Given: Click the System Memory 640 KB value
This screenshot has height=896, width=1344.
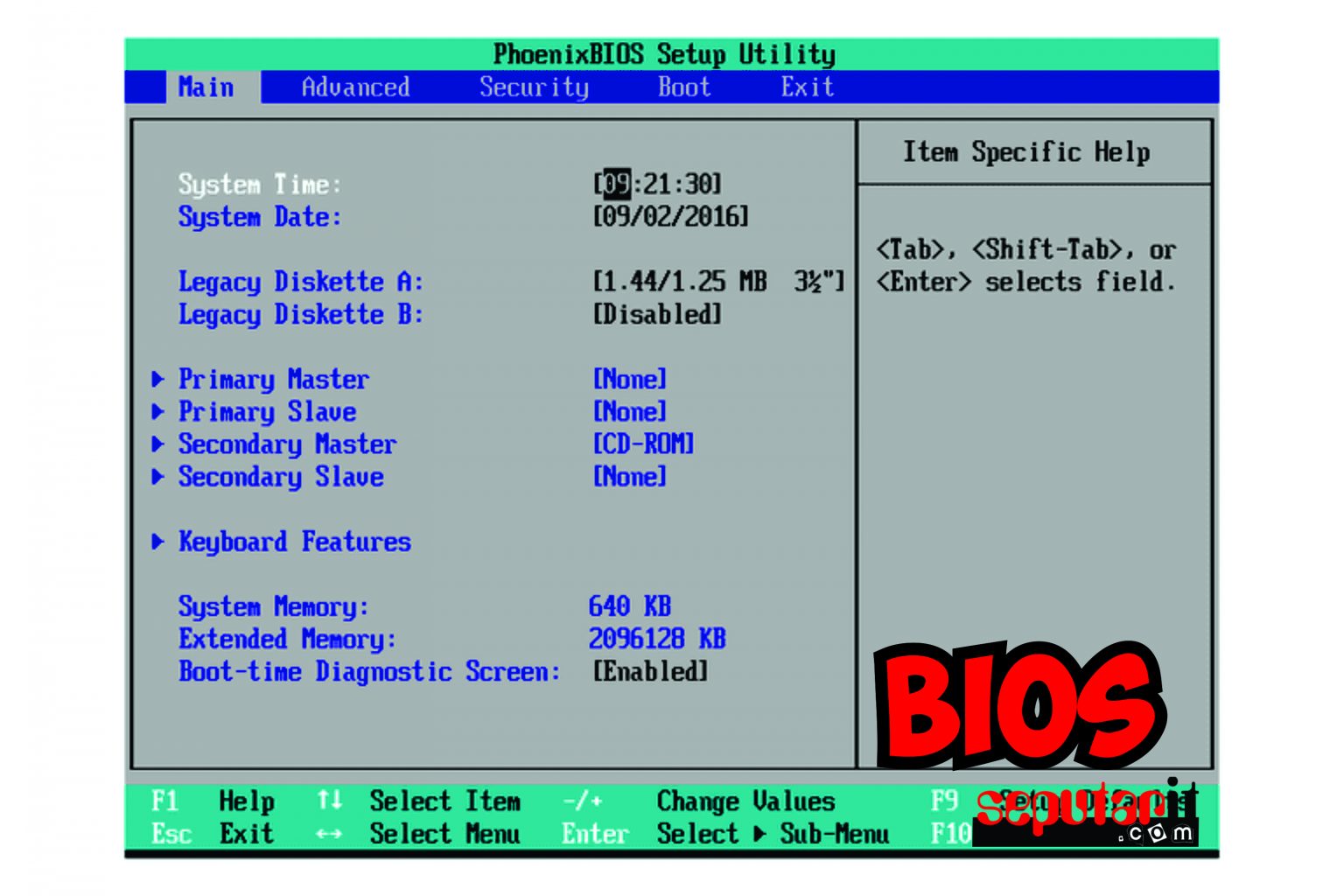Looking at the screenshot, I should coord(630,606).
